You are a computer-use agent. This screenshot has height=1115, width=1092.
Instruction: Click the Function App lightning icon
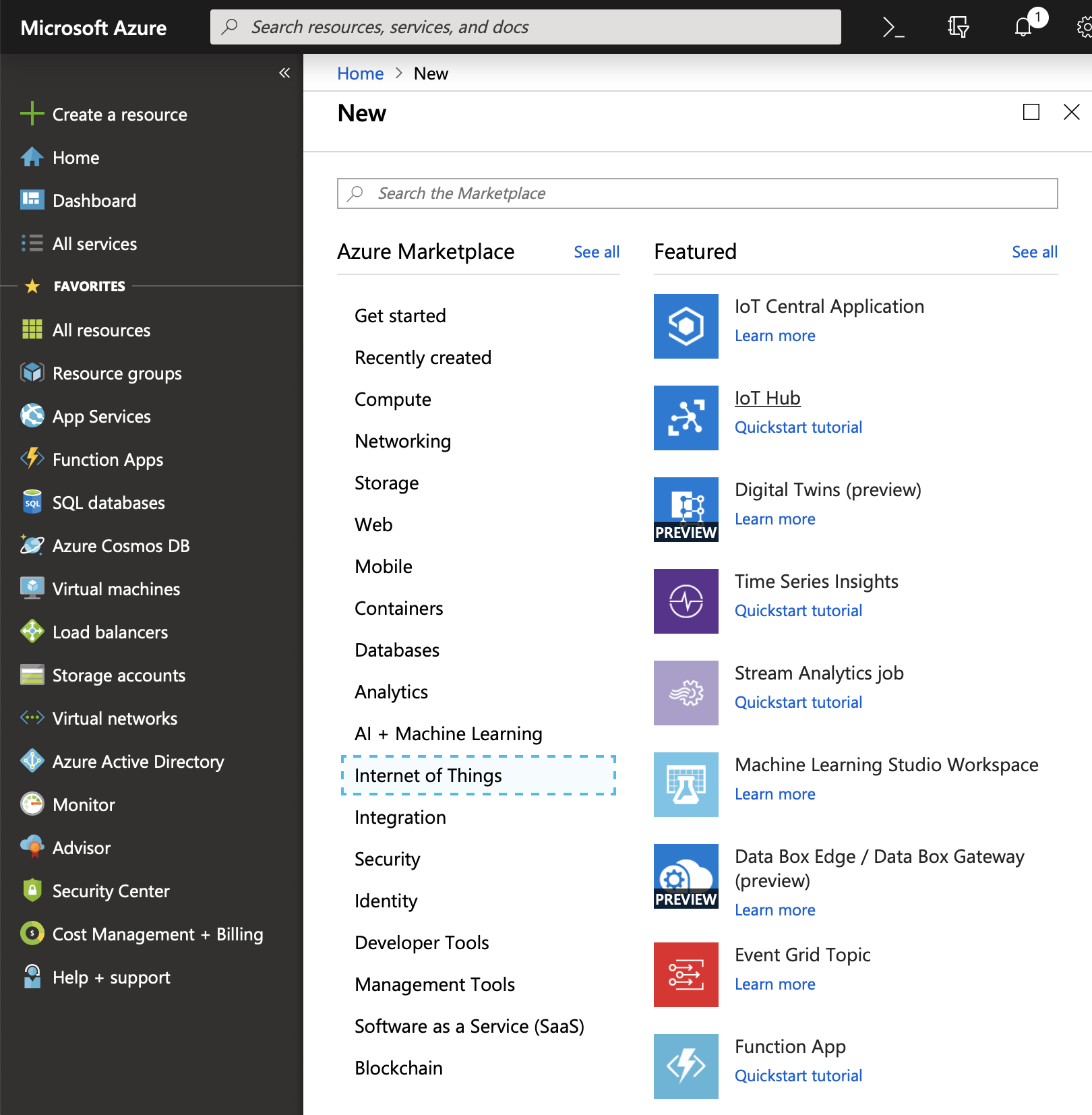coord(686,1066)
